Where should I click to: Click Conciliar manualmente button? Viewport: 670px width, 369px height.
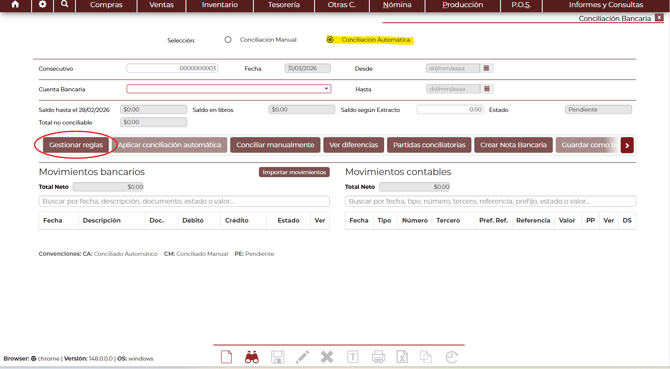(x=275, y=145)
